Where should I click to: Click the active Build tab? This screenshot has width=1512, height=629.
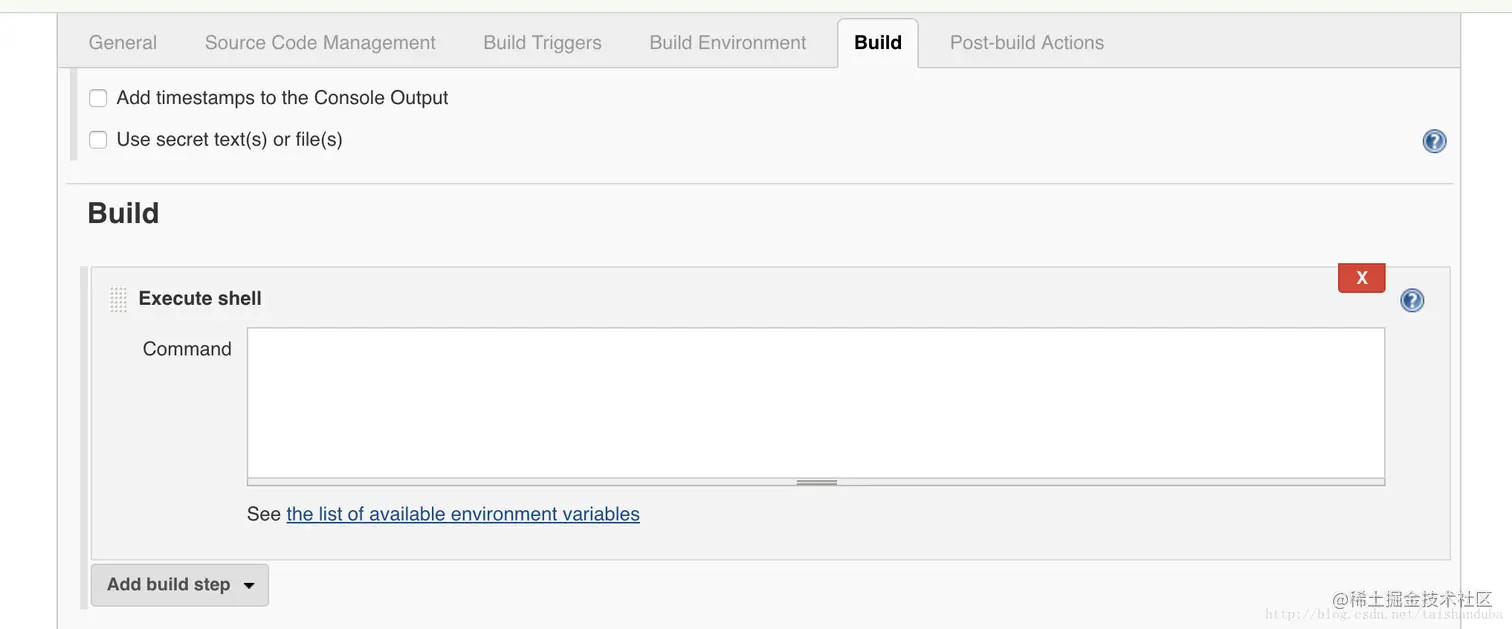877,43
